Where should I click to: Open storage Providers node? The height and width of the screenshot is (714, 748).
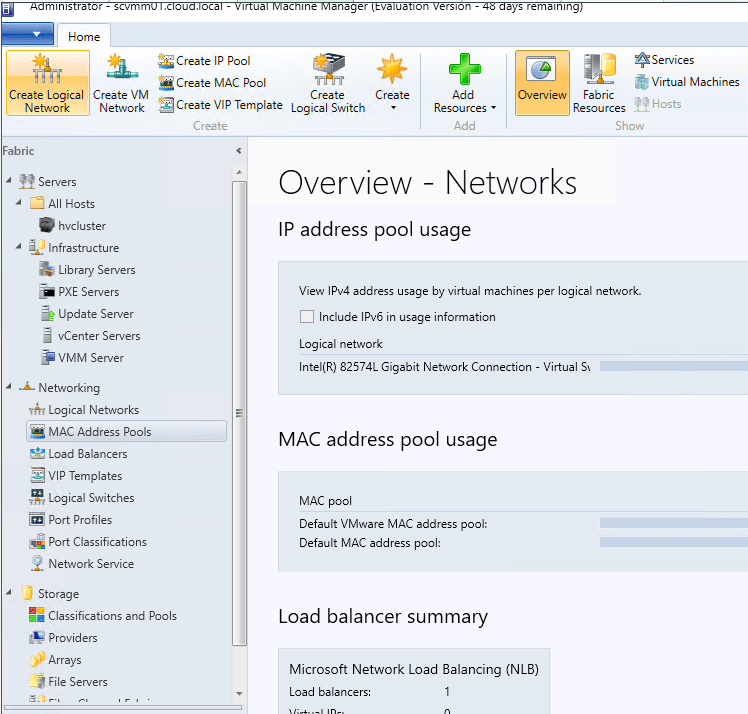63,637
